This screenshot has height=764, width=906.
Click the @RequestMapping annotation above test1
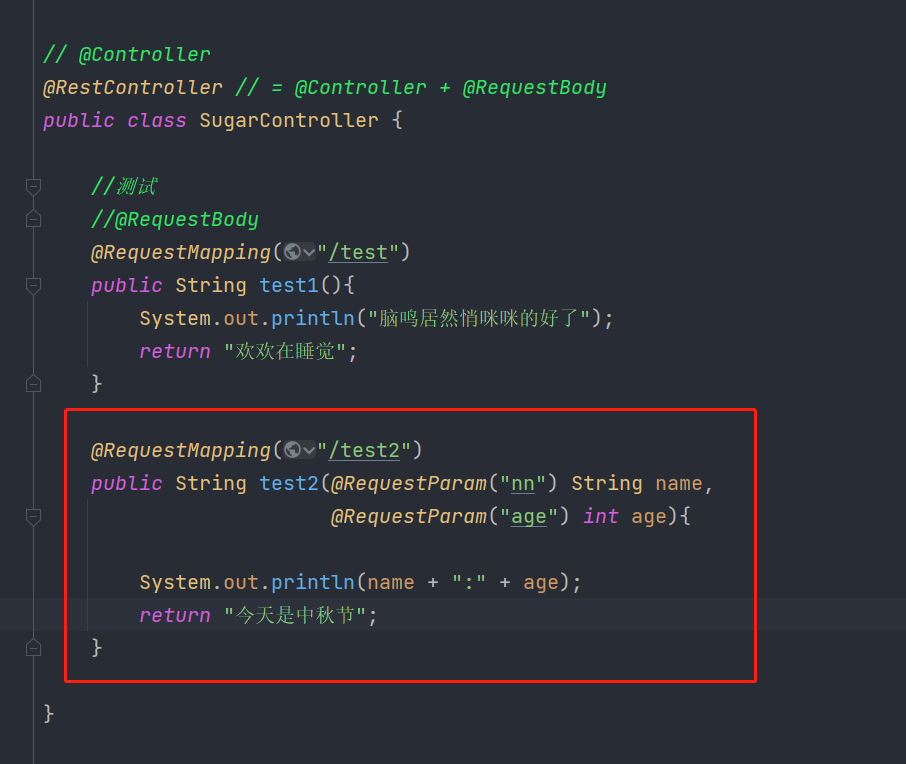tap(181, 253)
